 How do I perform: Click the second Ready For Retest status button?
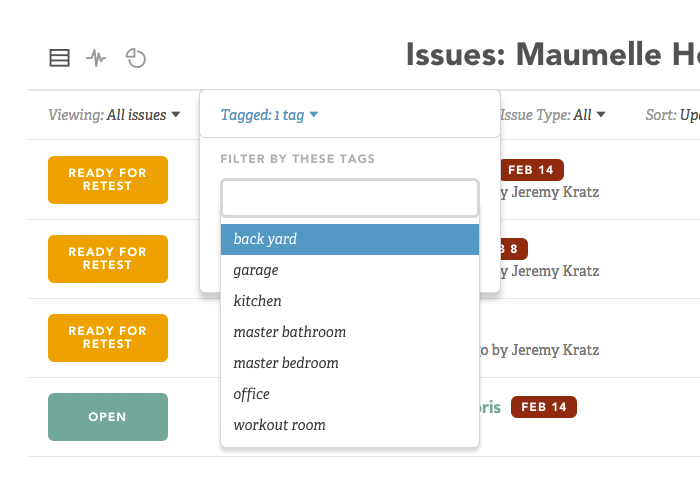coord(108,259)
